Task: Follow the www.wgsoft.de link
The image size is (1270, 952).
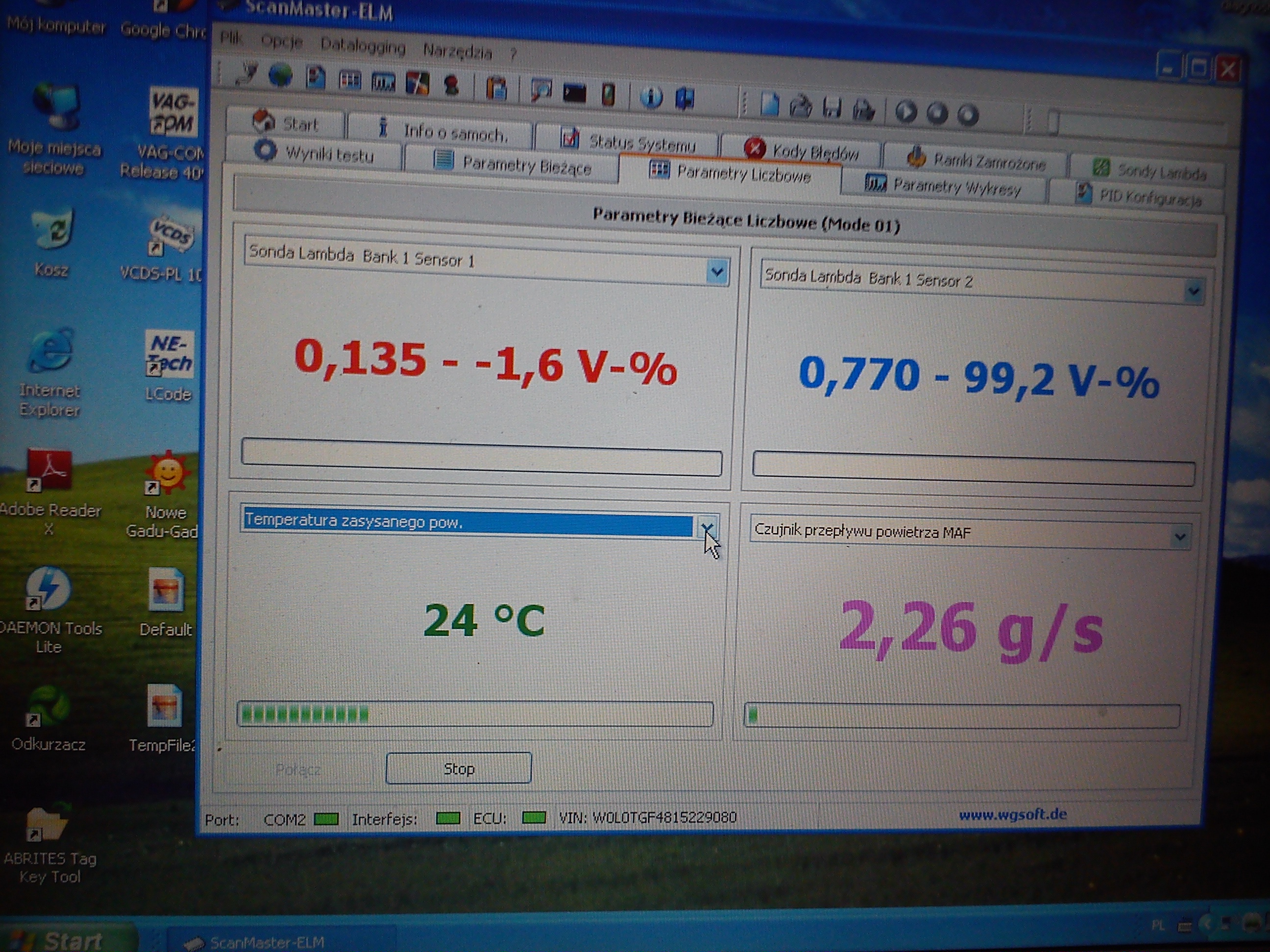Action: [x=1012, y=814]
